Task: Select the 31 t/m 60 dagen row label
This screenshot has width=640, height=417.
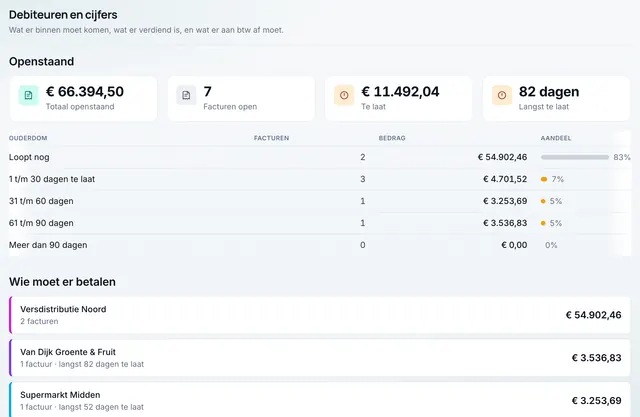Action: 41,201
